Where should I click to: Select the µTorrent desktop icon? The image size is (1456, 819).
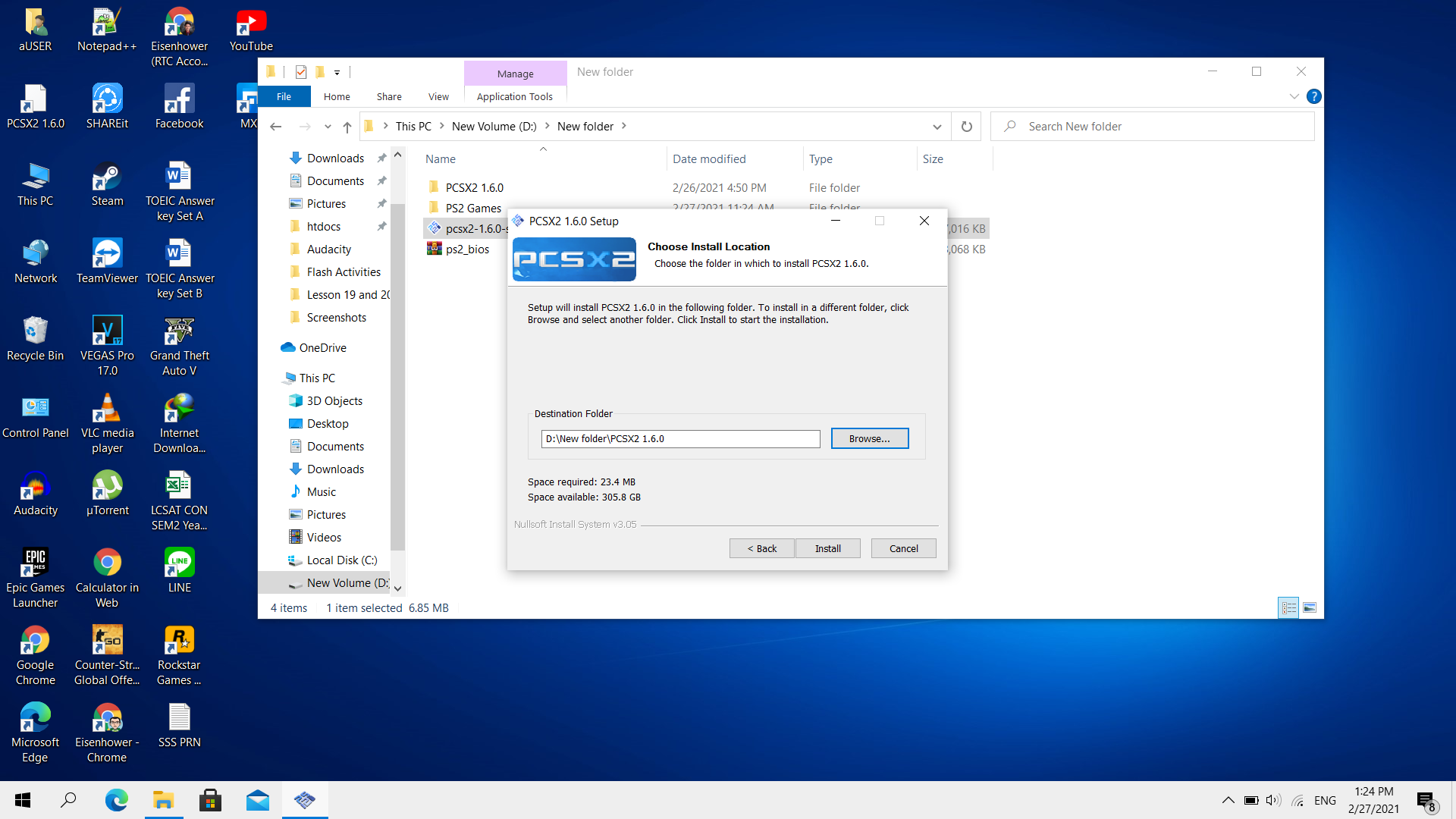(107, 493)
